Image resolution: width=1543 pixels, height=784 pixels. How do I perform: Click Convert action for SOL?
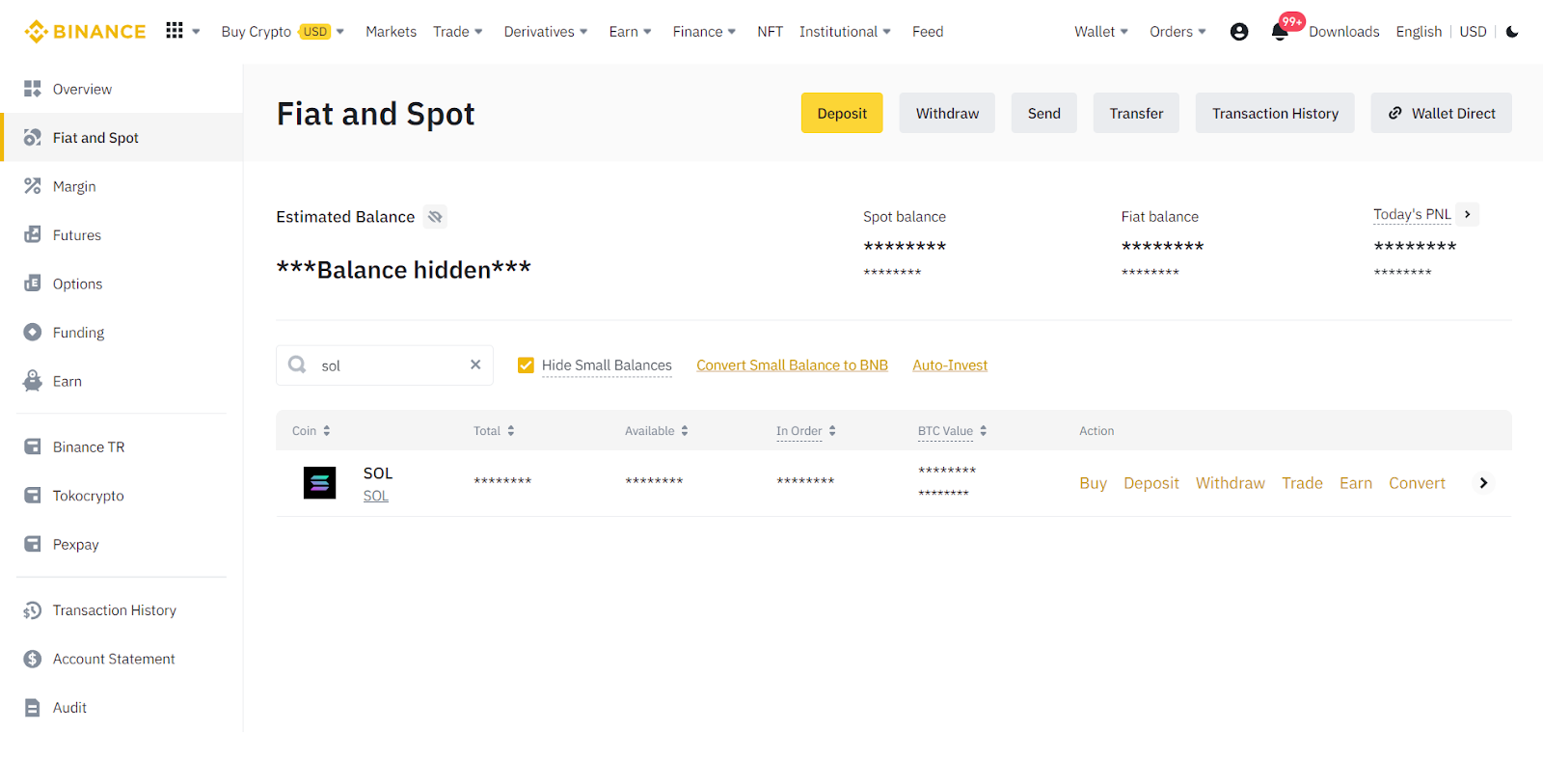click(x=1417, y=483)
